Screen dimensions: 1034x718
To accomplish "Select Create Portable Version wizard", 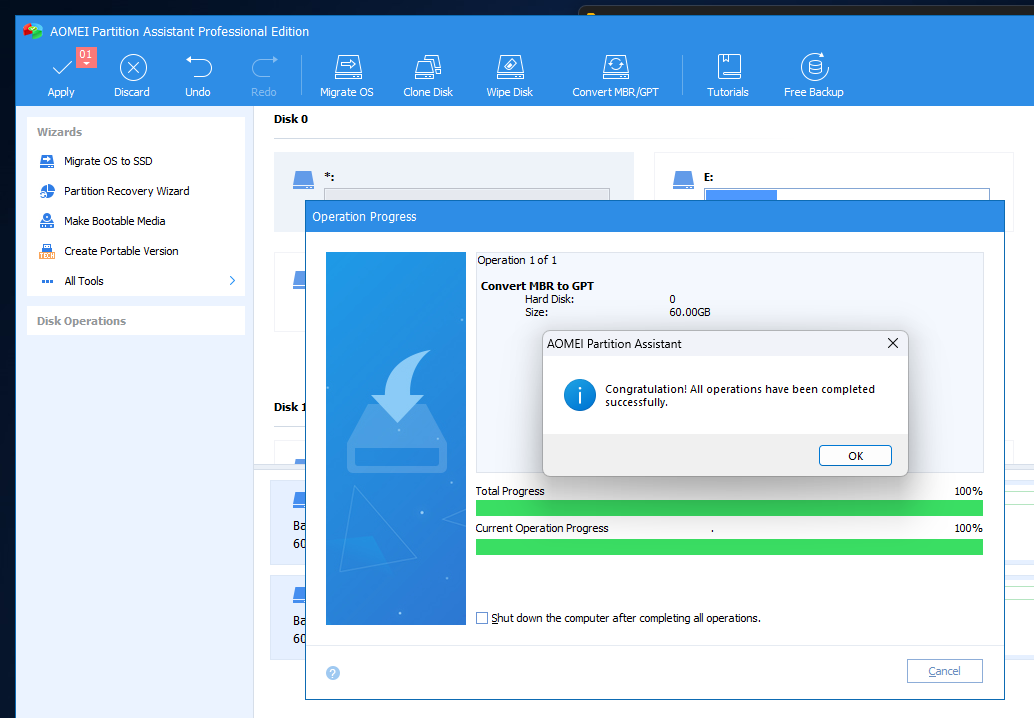I will pos(121,251).
